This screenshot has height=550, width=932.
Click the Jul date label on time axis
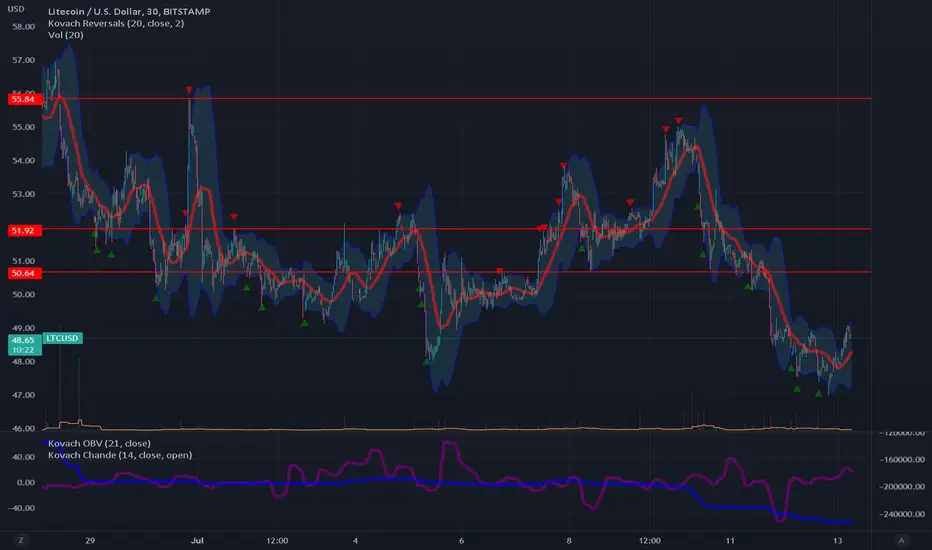pyautogui.click(x=197, y=540)
